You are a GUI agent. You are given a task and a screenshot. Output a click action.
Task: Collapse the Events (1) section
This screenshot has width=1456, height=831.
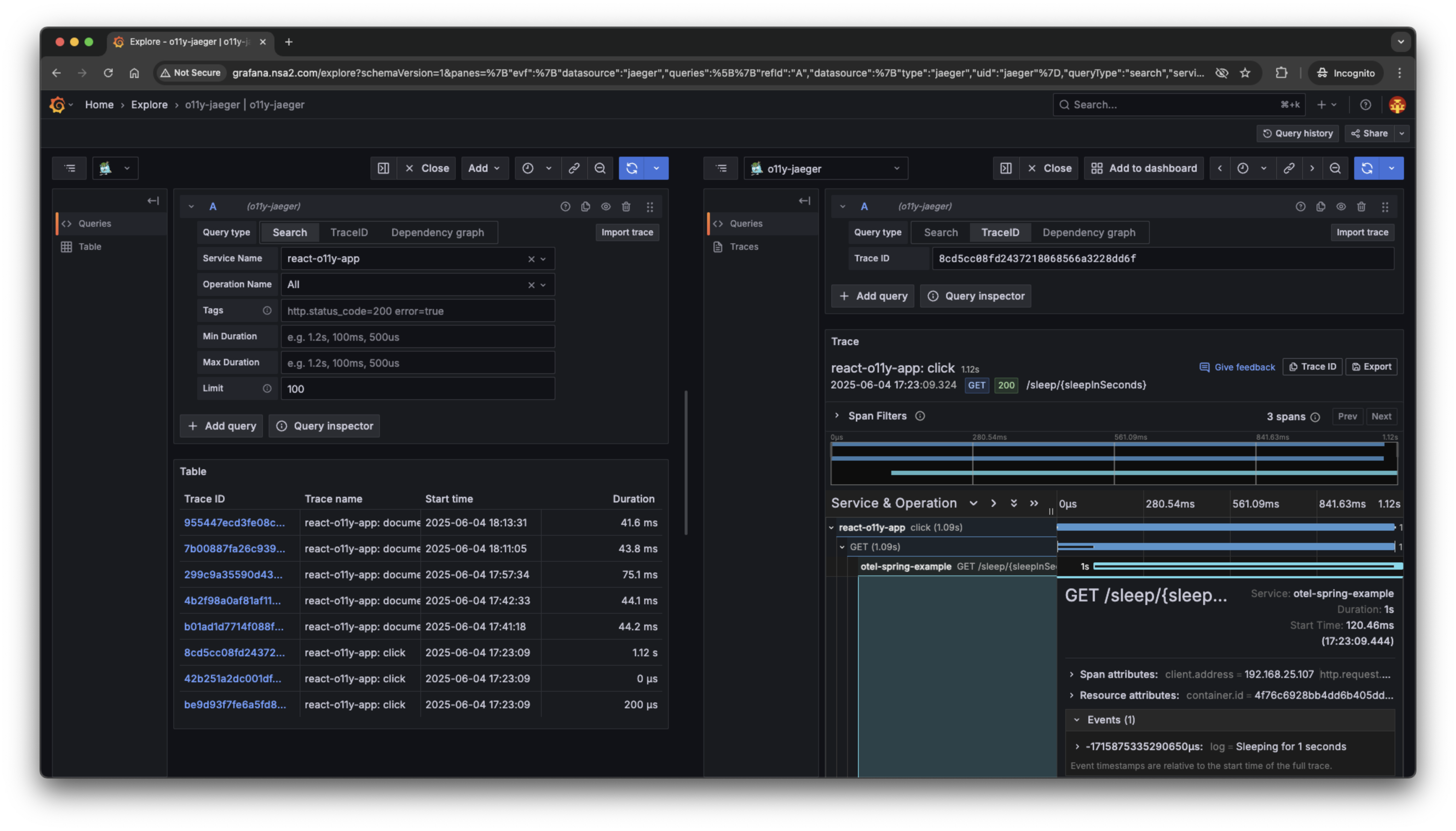tap(1076, 720)
